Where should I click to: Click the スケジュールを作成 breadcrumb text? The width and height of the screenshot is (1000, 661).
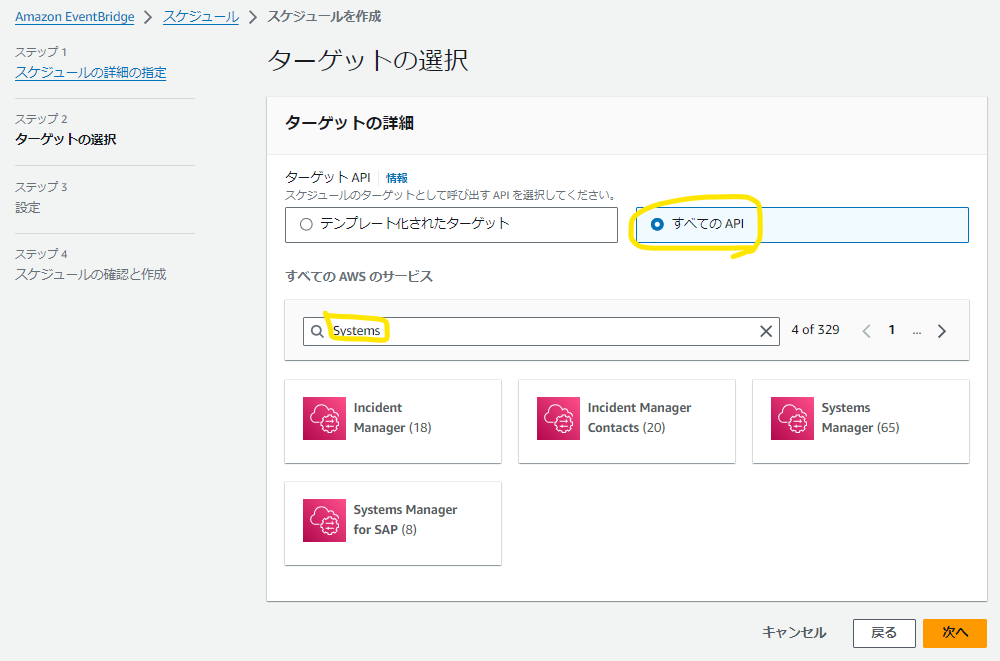(x=324, y=17)
